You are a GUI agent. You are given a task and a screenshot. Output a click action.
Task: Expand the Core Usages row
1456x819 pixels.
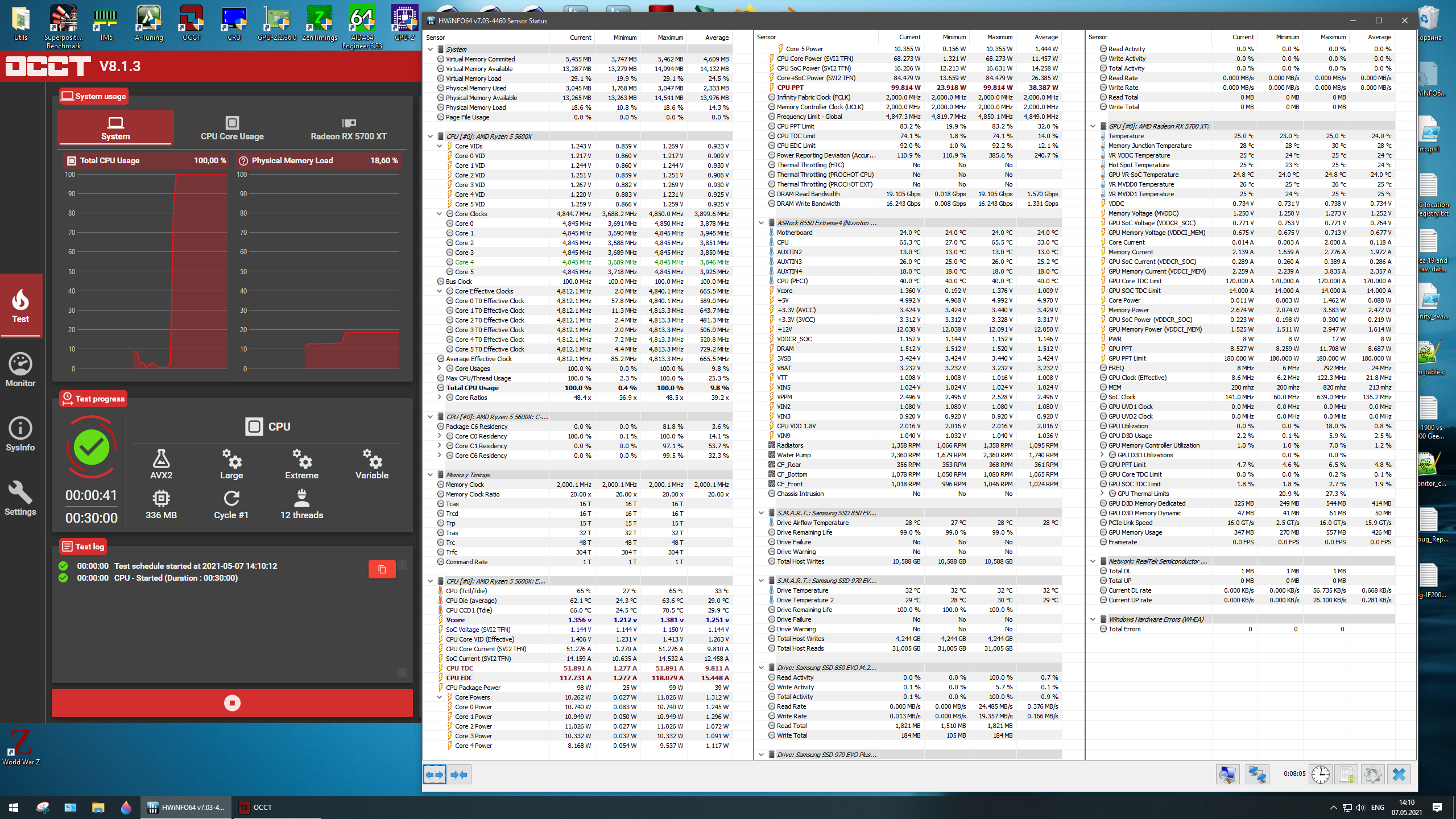pyautogui.click(x=439, y=369)
